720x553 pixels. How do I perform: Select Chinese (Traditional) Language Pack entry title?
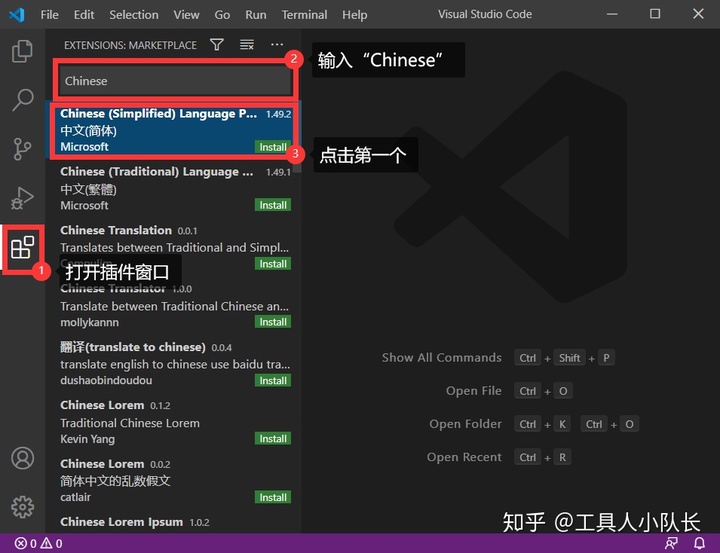click(157, 172)
